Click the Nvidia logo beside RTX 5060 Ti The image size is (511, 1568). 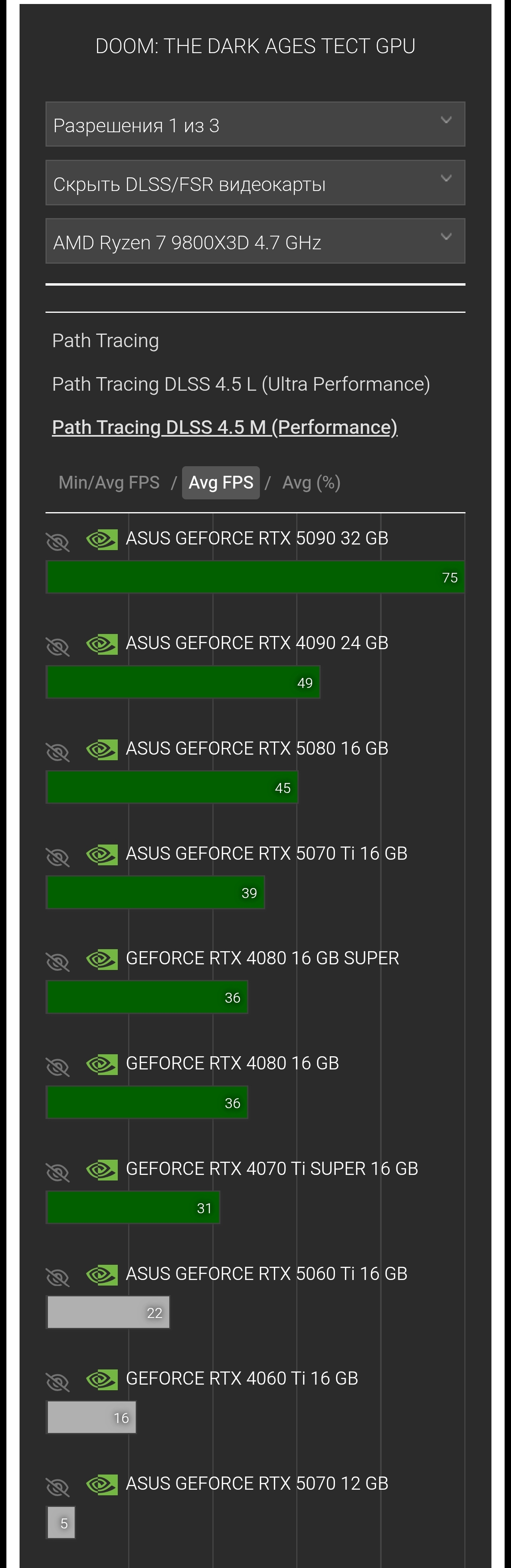(x=101, y=1275)
